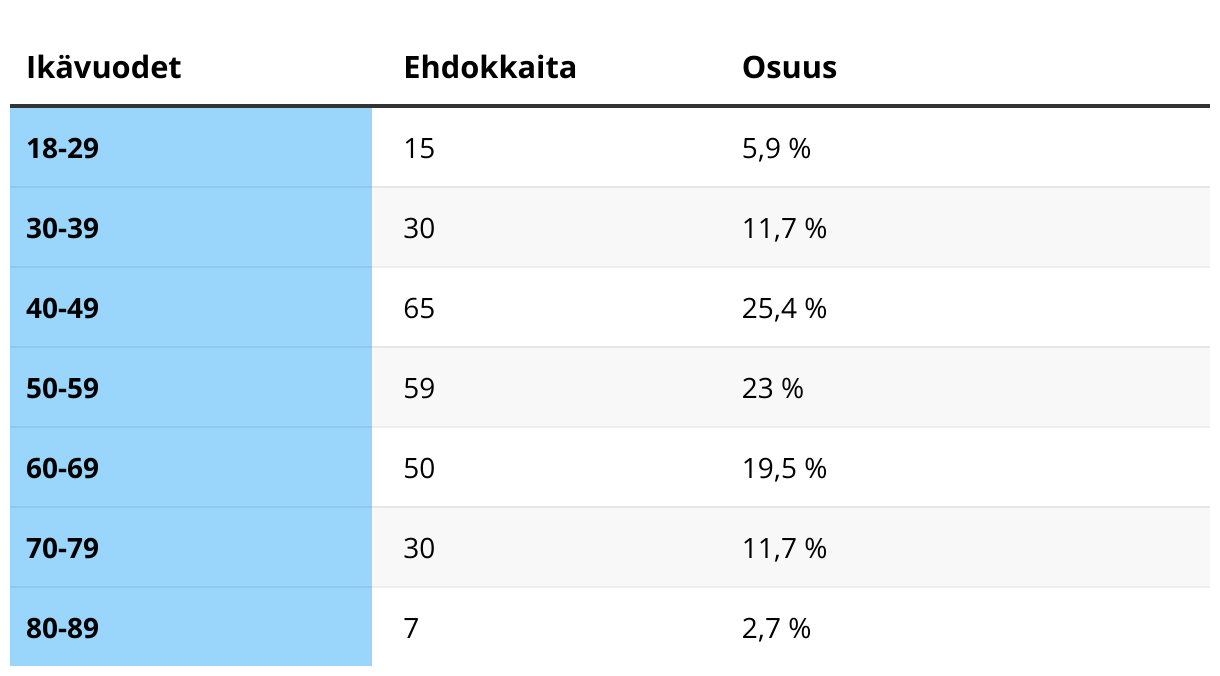Click candidate count 59 for ages 50-59
Image resolution: width=1220 pixels, height=676 pixels.
click(x=419, y=389)
